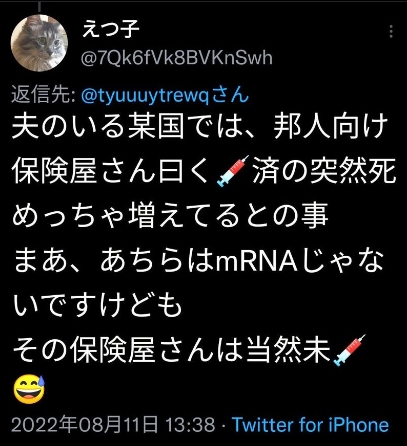Click the tweet line starting 夫のいる某国では
This screenshot has height=446, width=407.
pyautogui.click(x=200, y=127)
